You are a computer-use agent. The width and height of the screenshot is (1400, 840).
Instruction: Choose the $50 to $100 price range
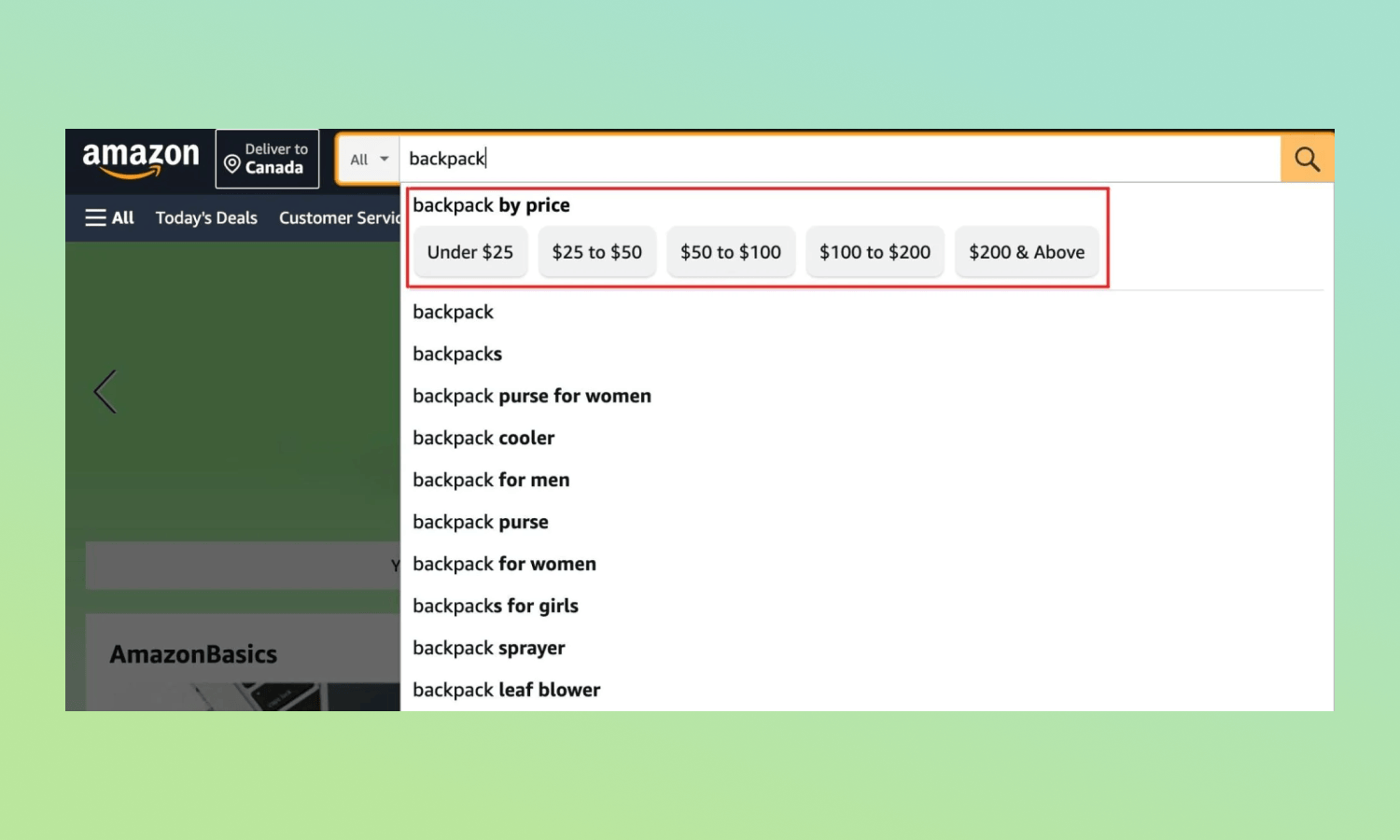coord(730,252)
